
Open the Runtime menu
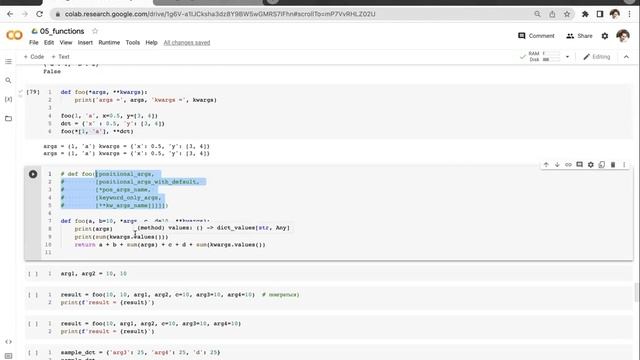(109, 42)
